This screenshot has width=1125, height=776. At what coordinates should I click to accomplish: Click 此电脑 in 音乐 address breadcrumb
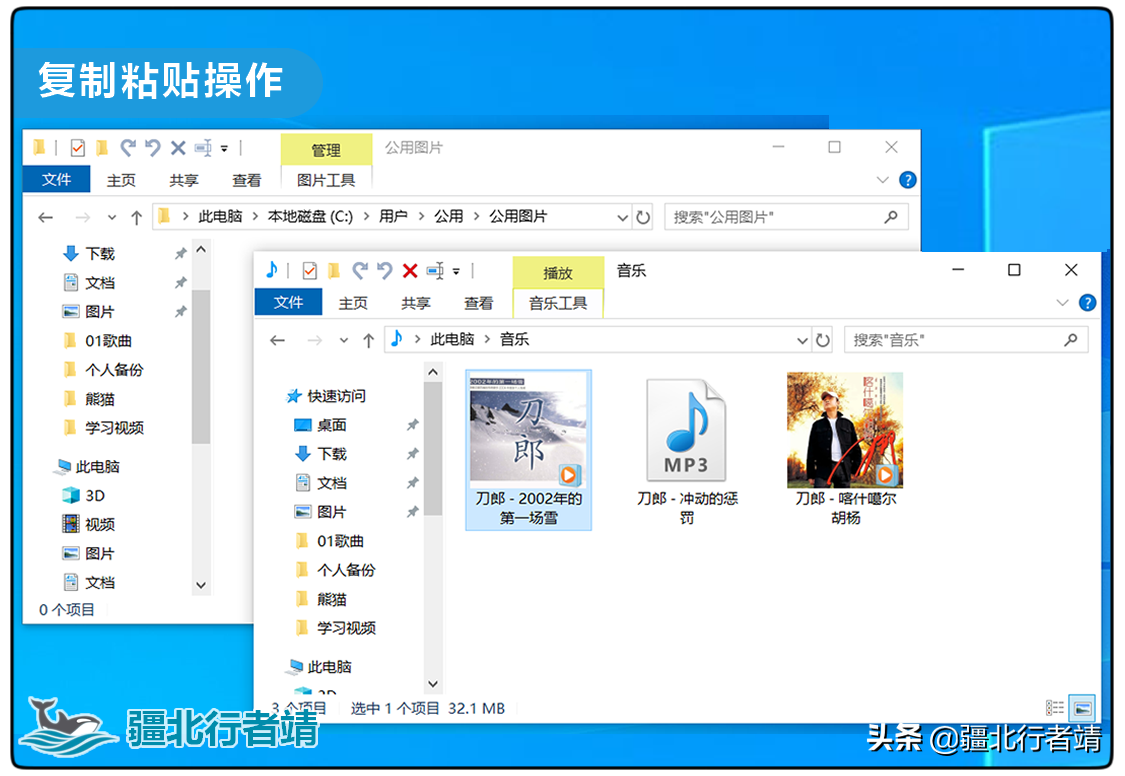click(x=453, y=339)
